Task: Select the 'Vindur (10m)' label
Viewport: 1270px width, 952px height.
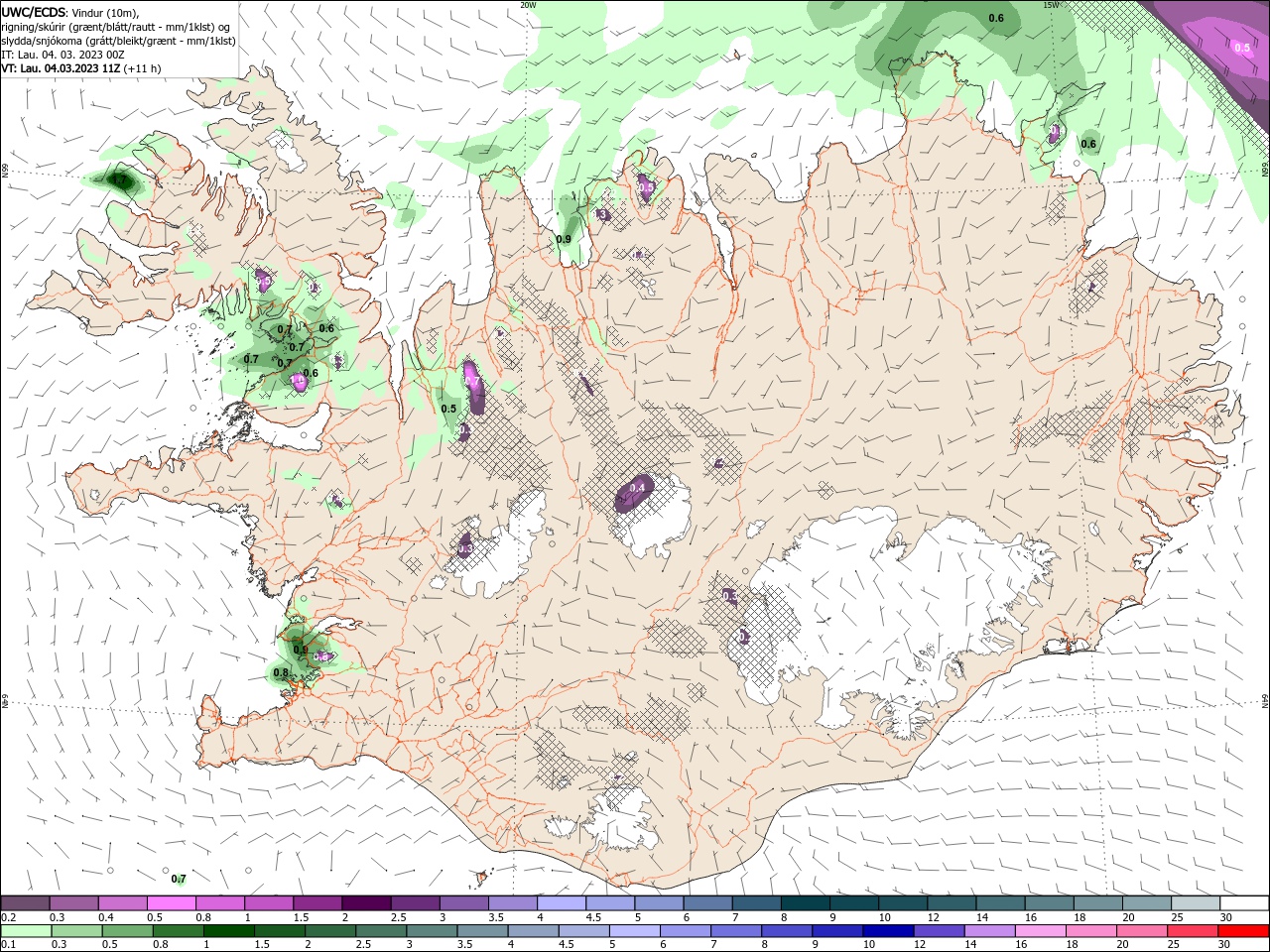Action: 106,12
